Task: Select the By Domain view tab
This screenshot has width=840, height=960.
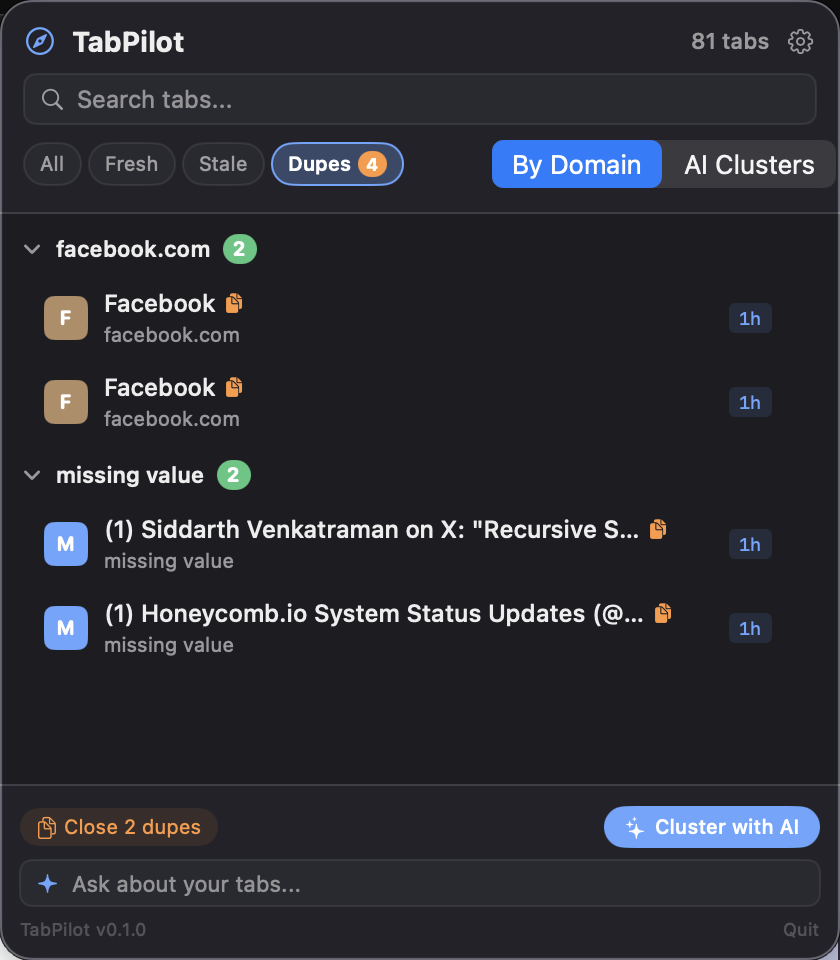Action: (x=576, y=164)
